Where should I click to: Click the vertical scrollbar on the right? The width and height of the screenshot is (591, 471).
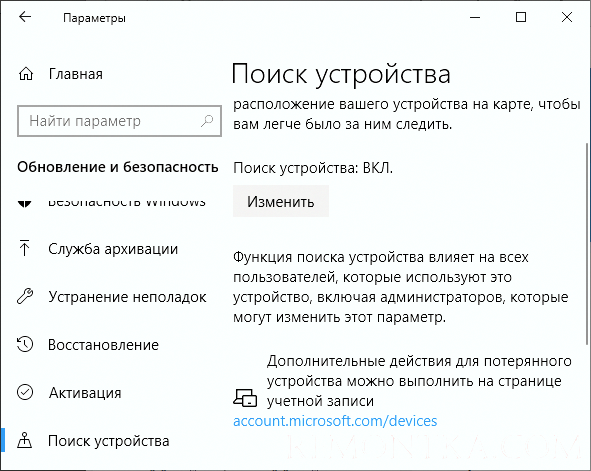pos(587,243)
